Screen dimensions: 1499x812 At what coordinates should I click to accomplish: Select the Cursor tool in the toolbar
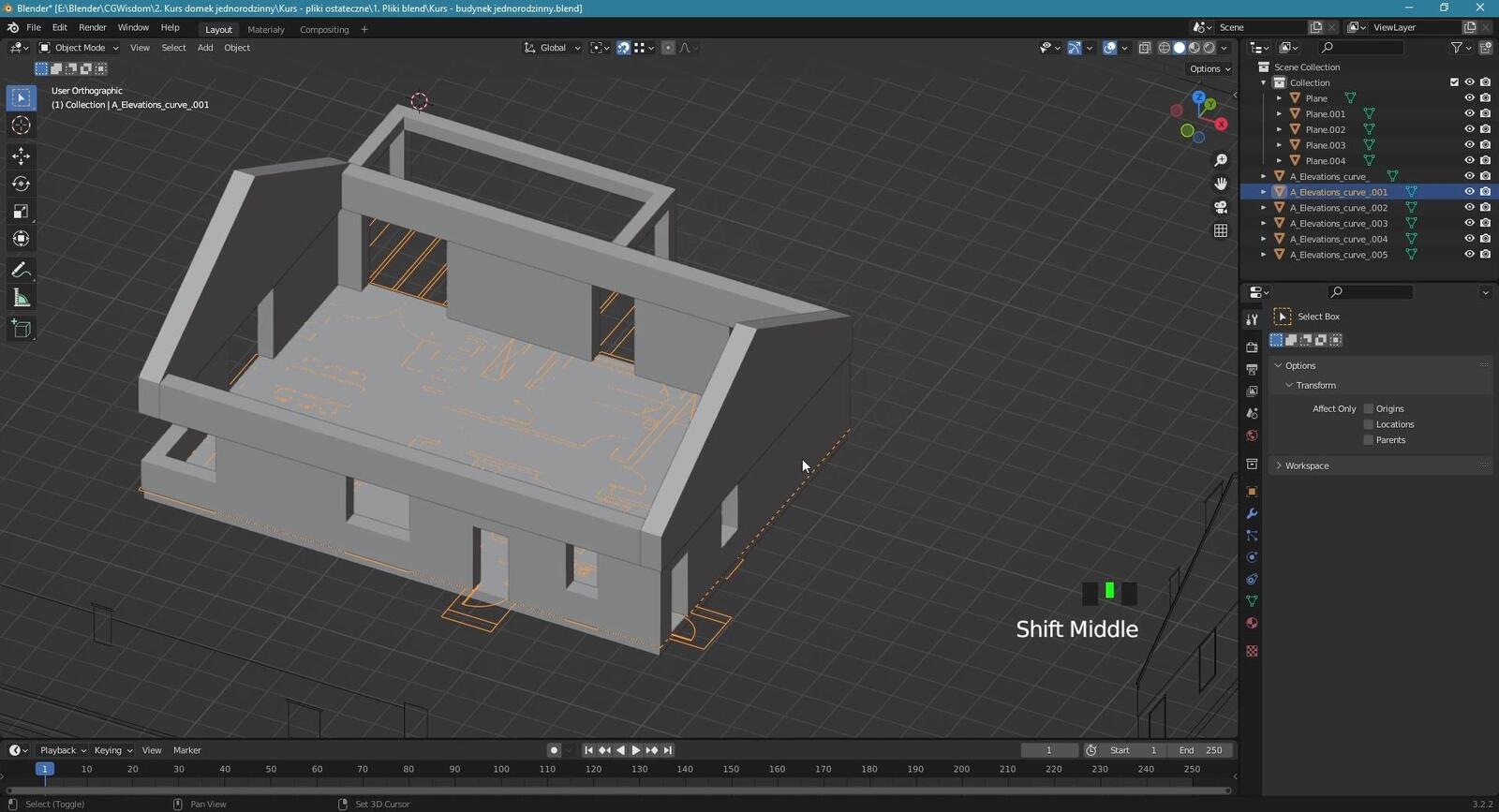21,125
